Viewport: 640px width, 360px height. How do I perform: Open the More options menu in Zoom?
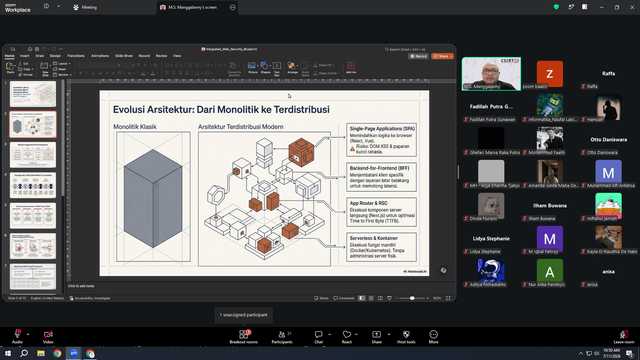[433, 337]
